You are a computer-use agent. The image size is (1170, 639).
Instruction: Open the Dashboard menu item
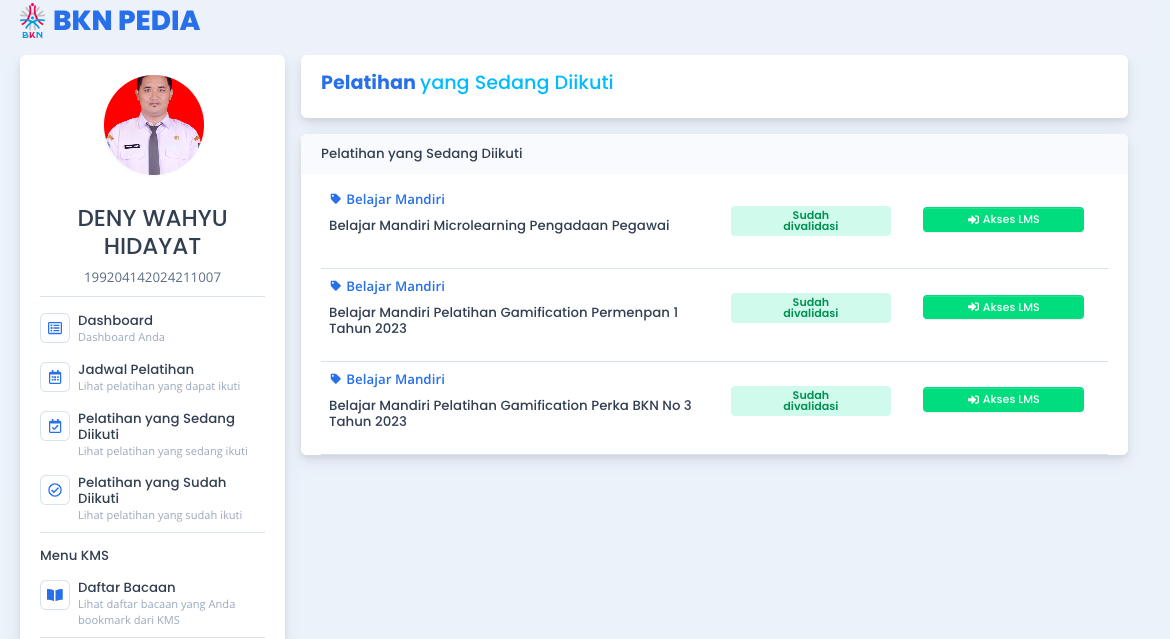click(x=115, y=321)
